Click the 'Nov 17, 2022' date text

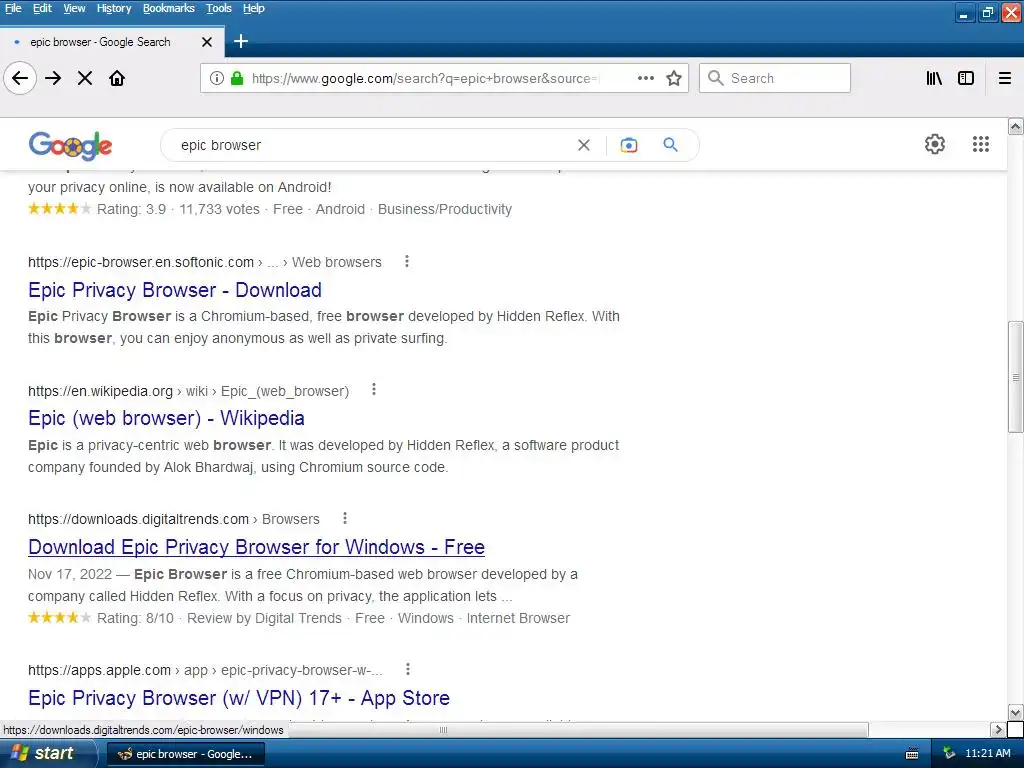click(x=70, y=575)
